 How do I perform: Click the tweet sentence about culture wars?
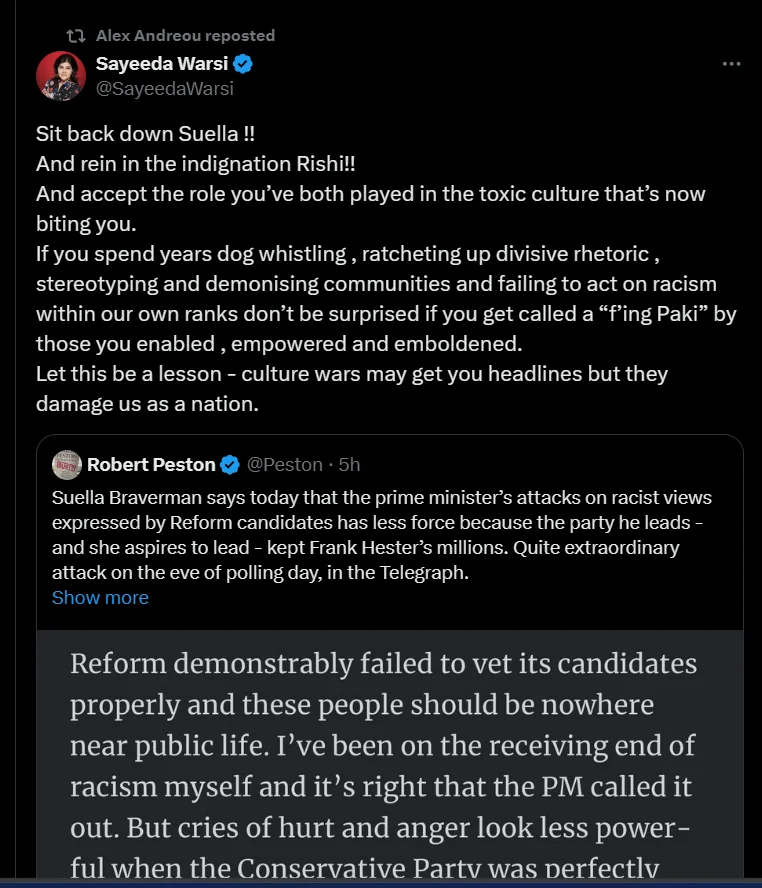coord(352,389)
